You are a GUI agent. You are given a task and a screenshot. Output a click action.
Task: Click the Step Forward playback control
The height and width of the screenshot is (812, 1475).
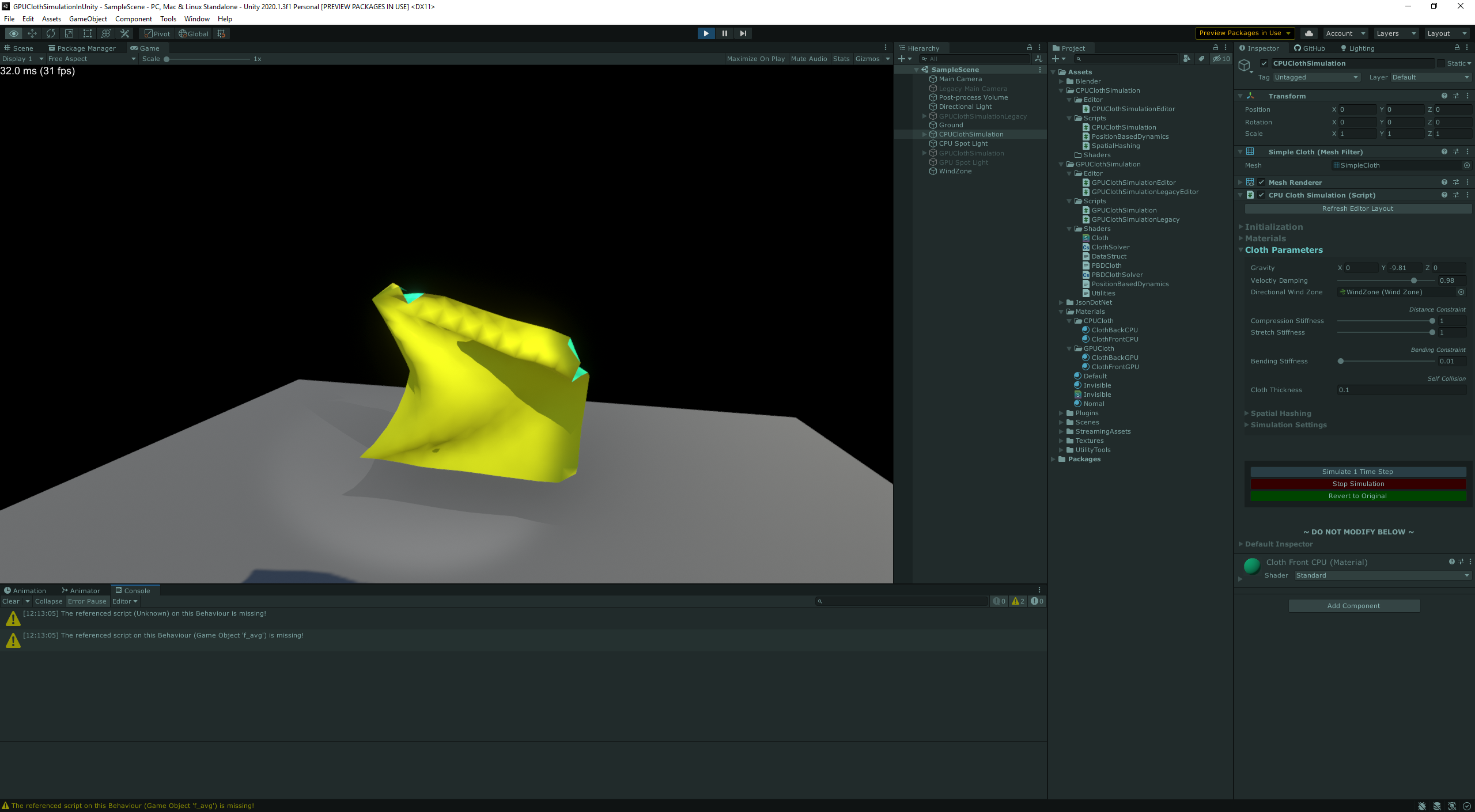[x=743, y=33]
